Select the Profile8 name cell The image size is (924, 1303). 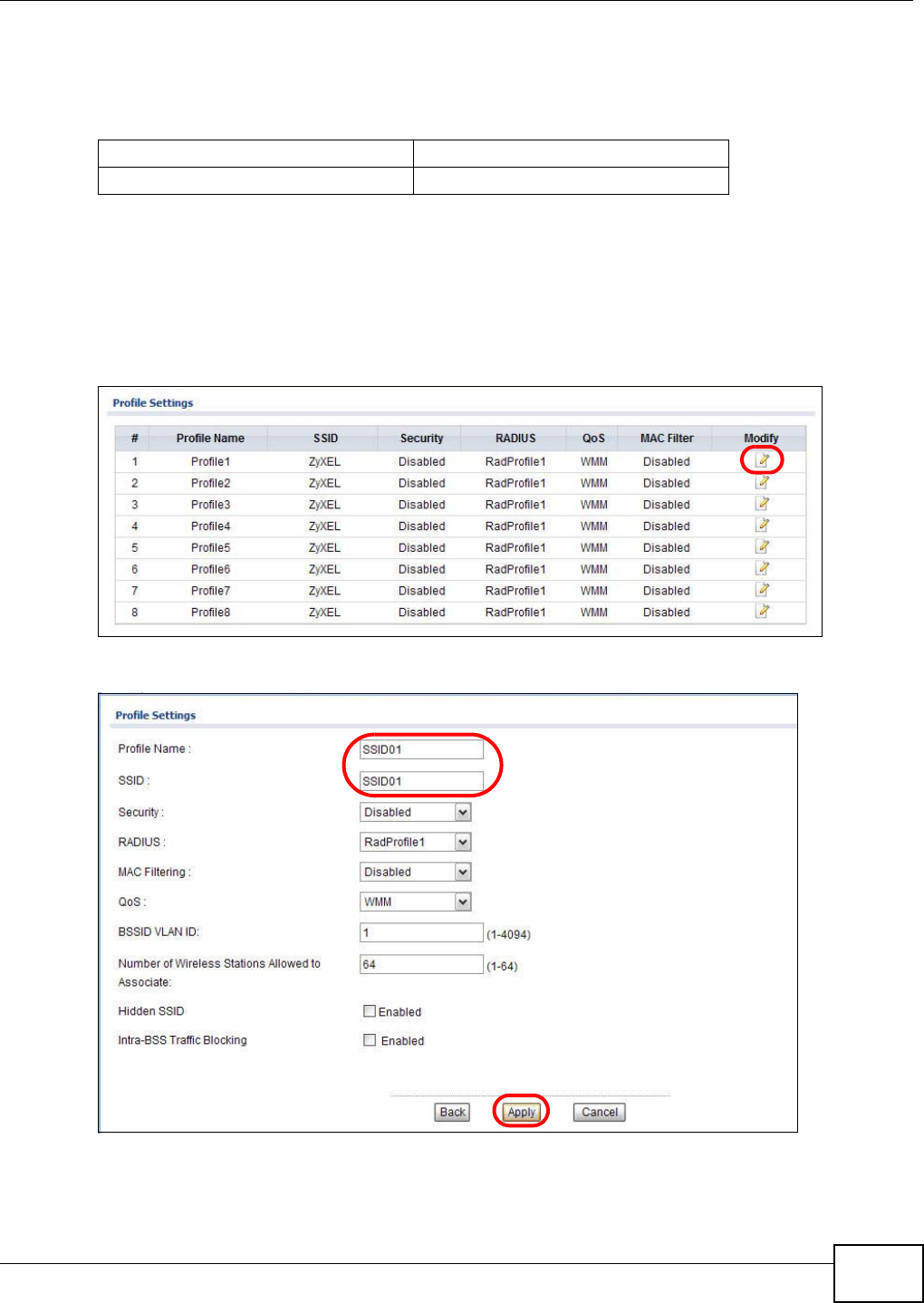[x=210, y=613]
